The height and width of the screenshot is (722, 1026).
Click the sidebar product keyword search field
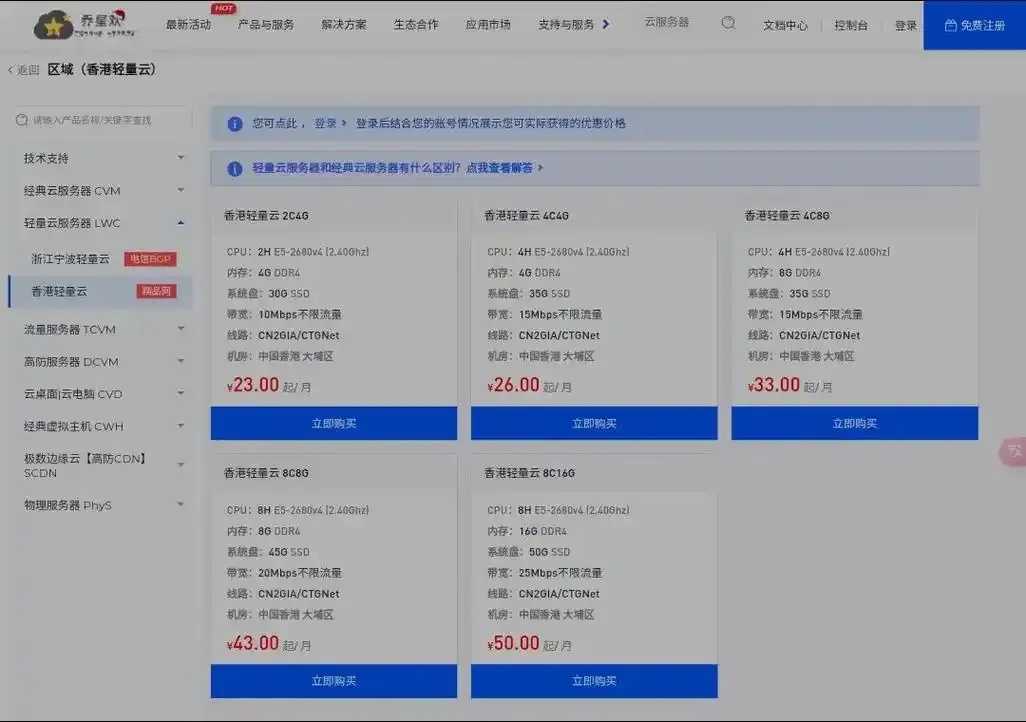[x=103, y=120]
